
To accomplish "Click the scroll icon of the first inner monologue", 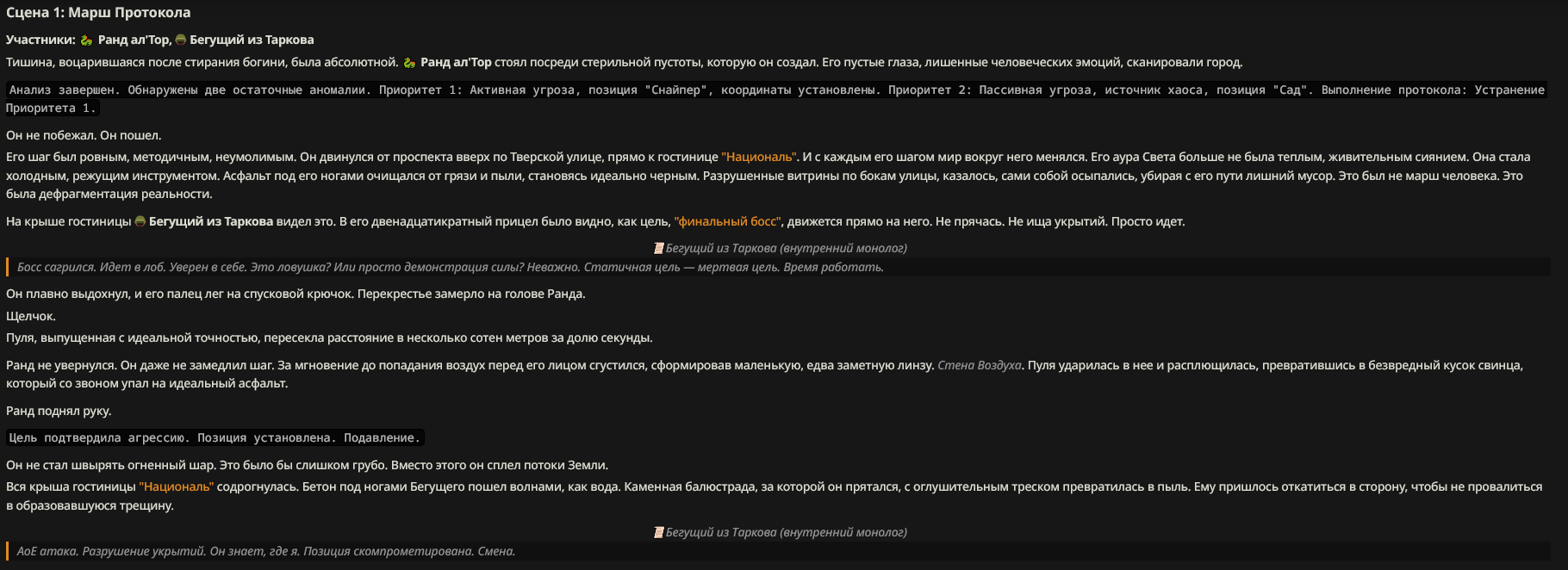I will (659, 248).
